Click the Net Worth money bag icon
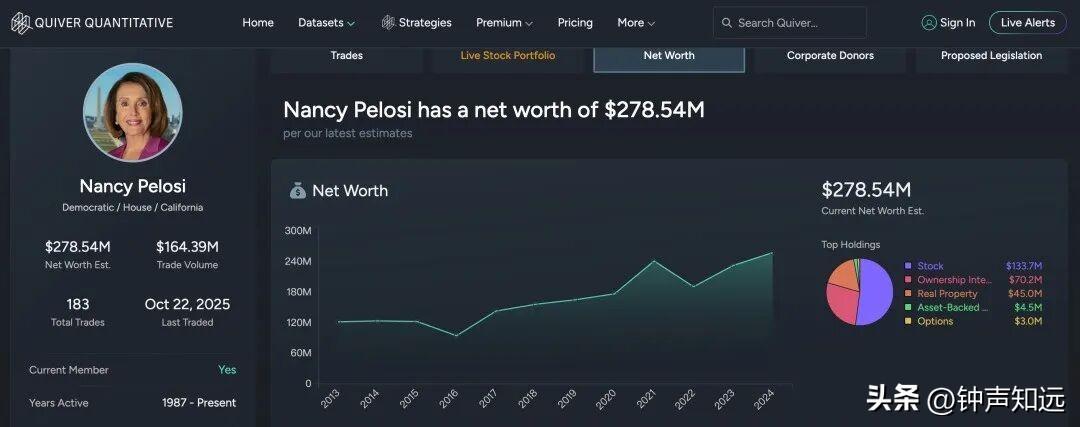Image resolution: width=1080 pixels, height=427 pixels. 297,190
